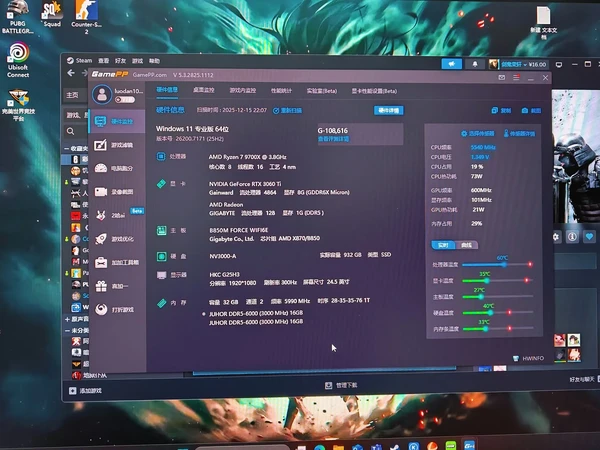Viewport: 600px width, 450px height.
Task: Click the Steam library search magnifier
Action: [70, 131]
